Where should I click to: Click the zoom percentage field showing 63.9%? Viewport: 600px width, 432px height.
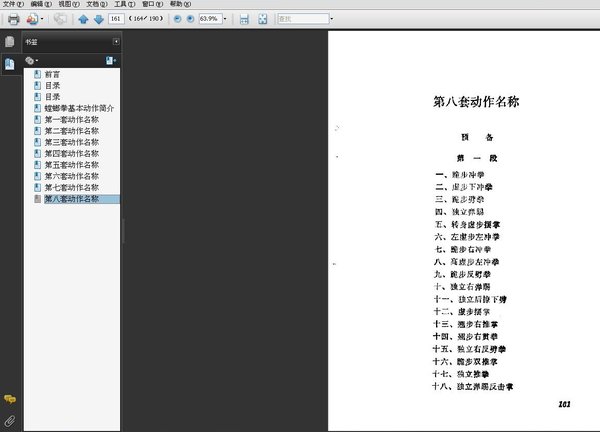point(210,18)
